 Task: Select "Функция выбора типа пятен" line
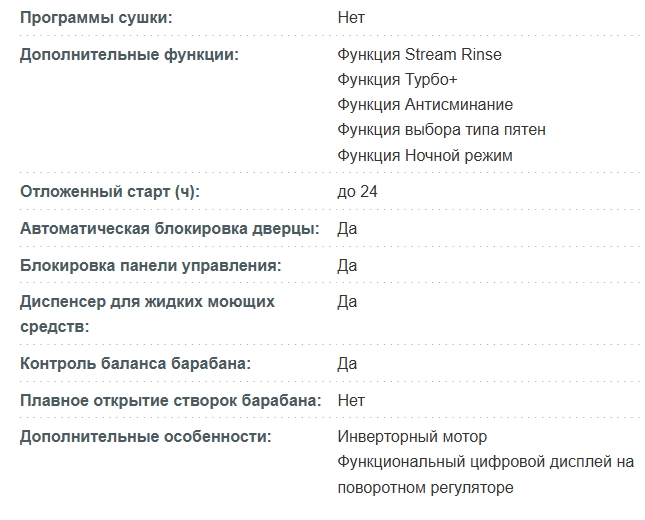coord(441,130)
